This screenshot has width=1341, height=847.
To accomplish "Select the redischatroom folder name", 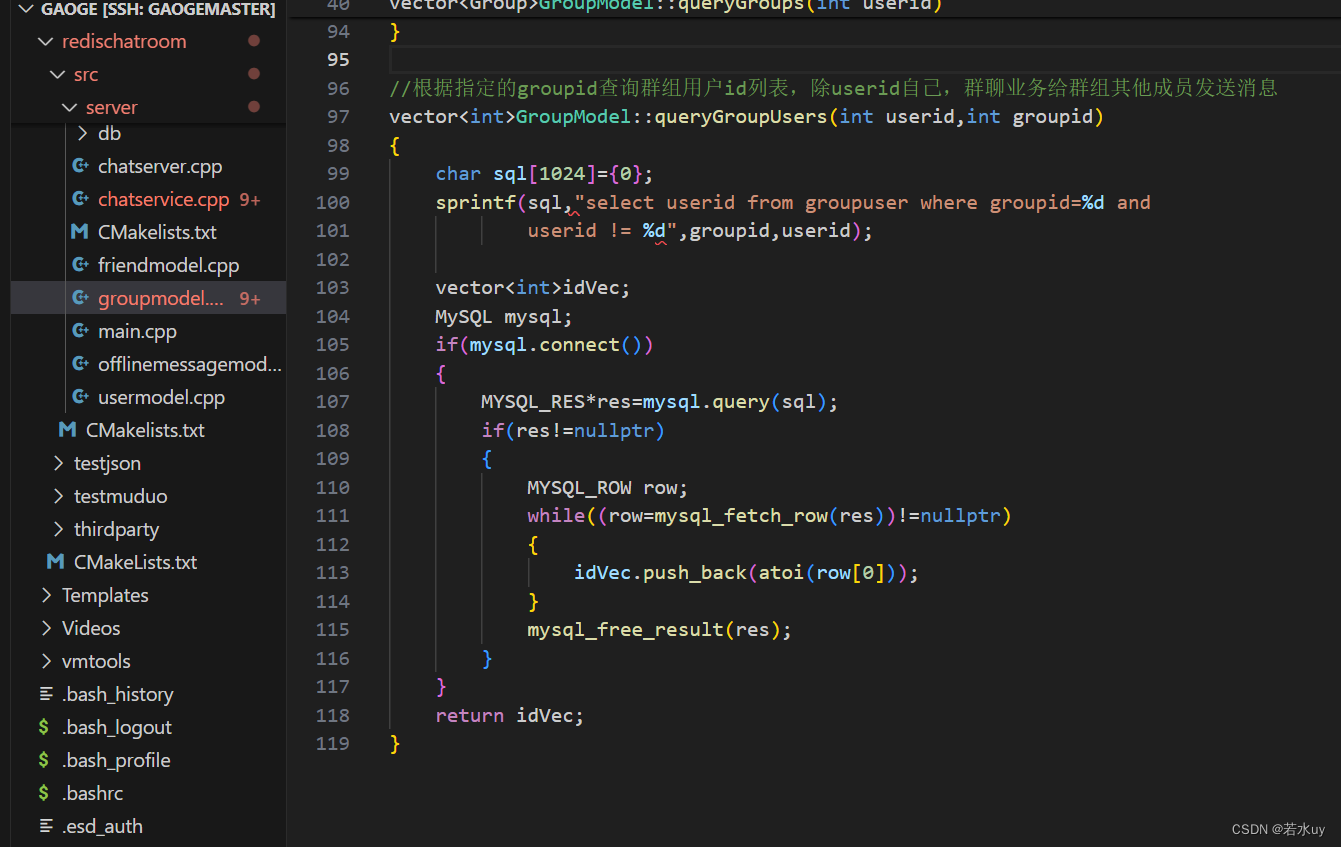I will (124, 42).
